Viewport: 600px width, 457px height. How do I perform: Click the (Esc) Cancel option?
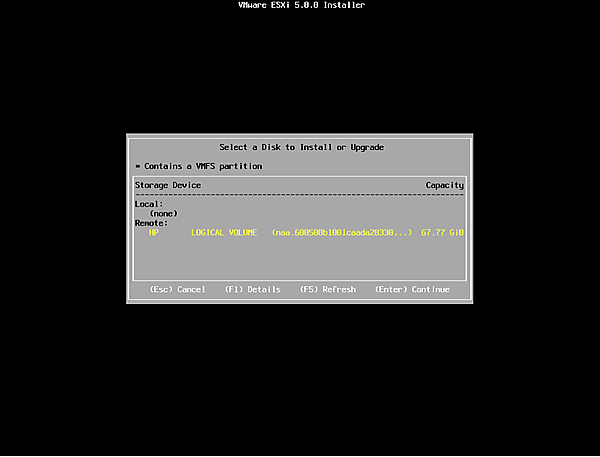pos(177,289)
